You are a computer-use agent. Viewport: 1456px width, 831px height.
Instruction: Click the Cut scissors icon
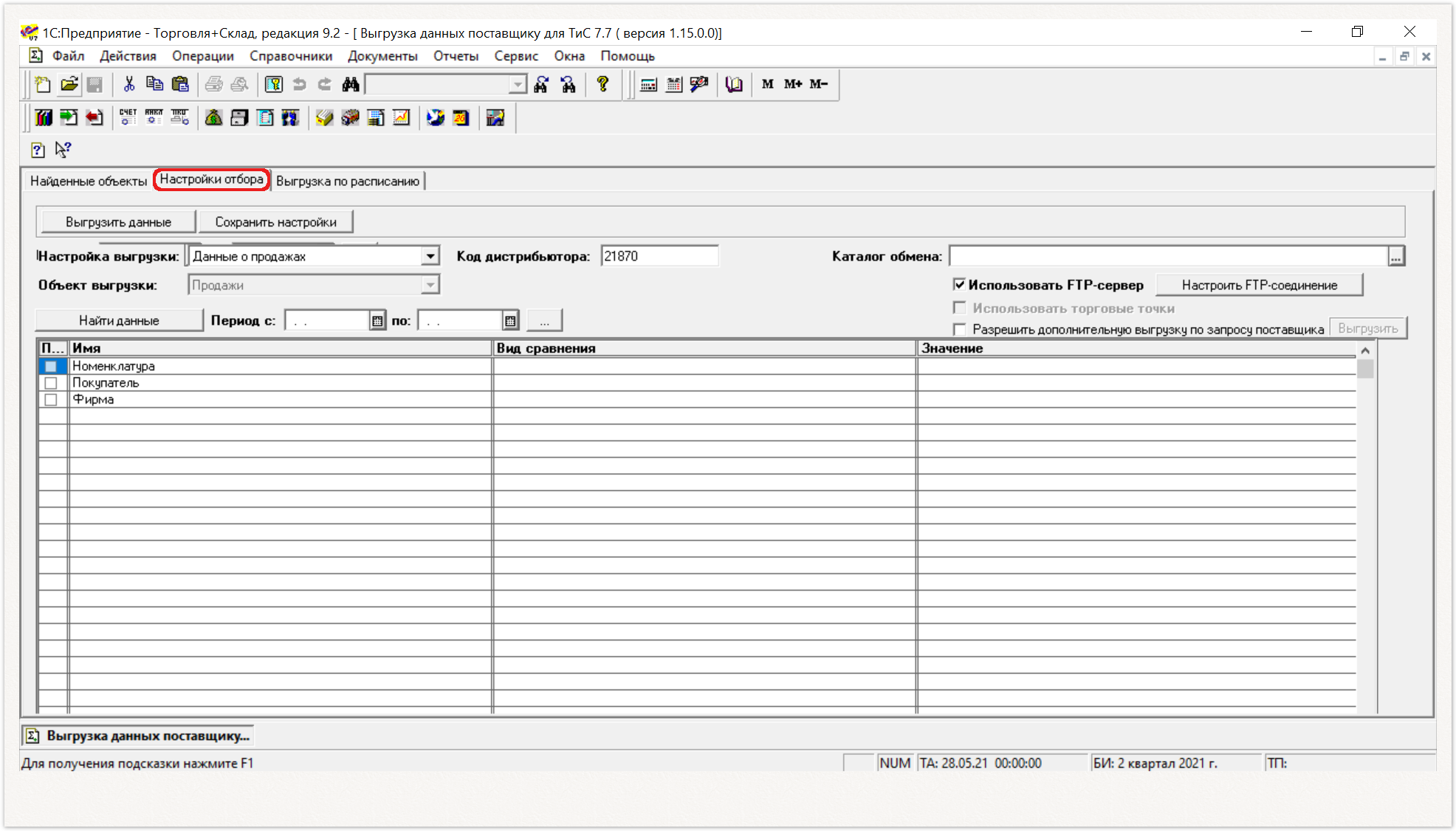pyautogui.click(x=129, y=84)
